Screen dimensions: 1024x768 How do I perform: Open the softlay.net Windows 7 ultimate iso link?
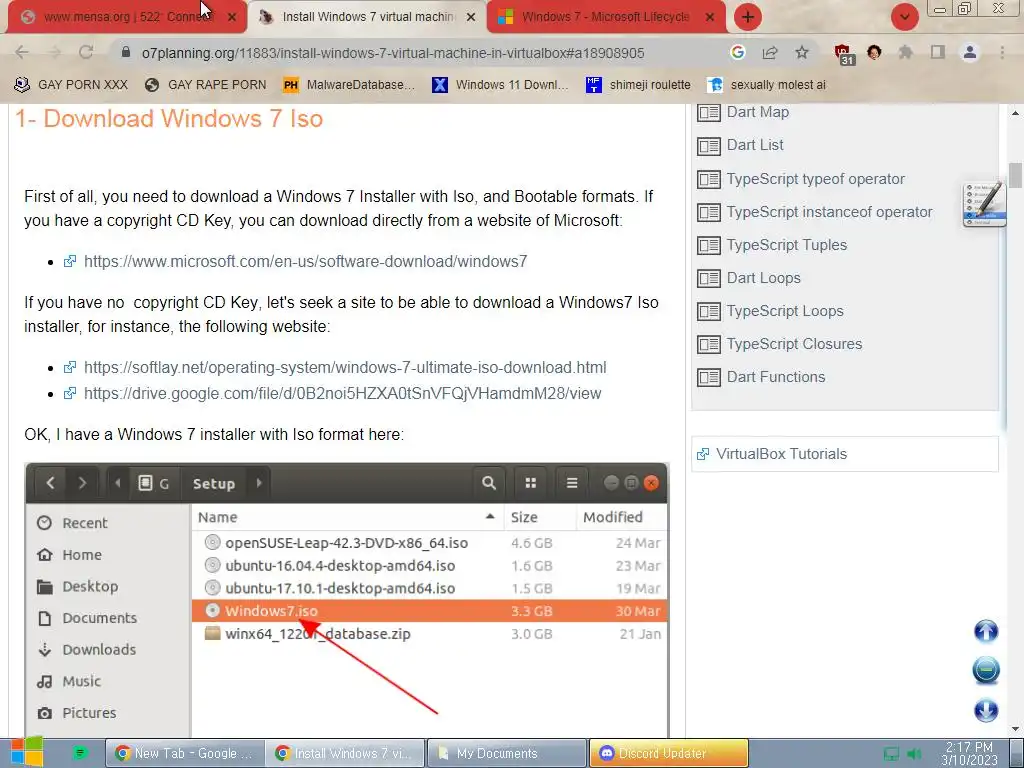(345, 367)
